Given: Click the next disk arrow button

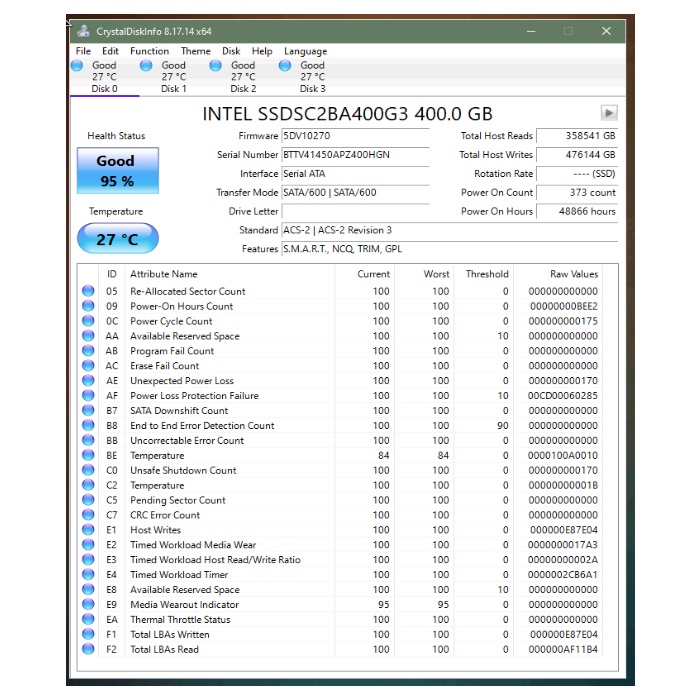Looking at the screenshot, I should point(609,113).
